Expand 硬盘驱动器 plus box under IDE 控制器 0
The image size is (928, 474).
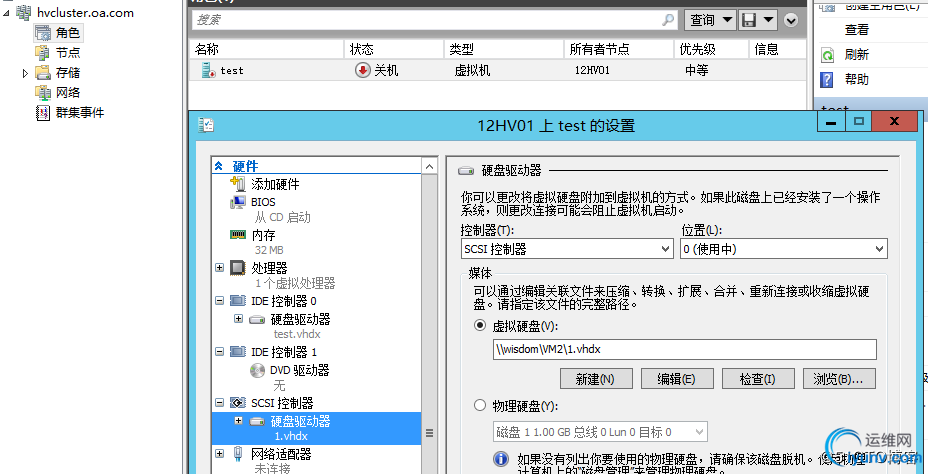click(239, 319)
